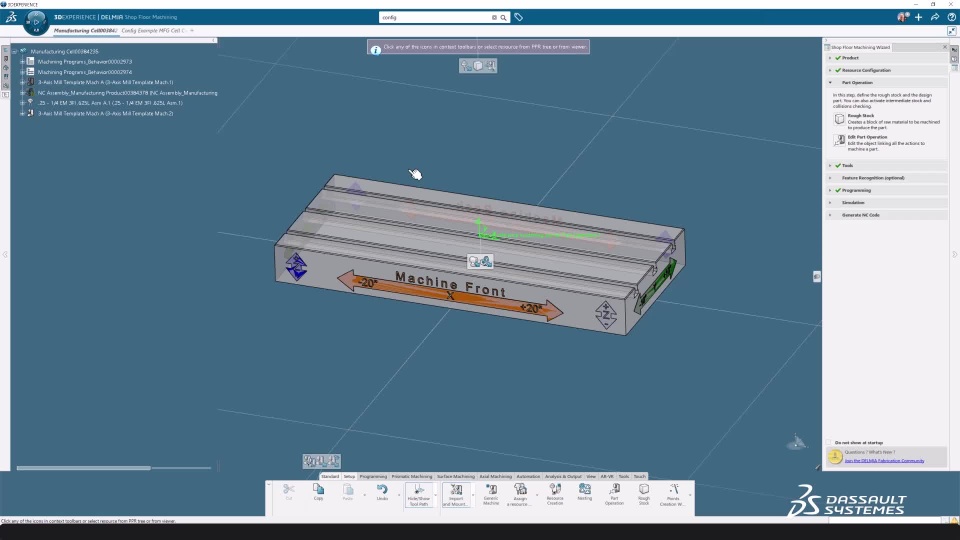Expand the Feature Recognition (optional) step
Viewport: 960px width, 540px height.
[x=830, y=178]
